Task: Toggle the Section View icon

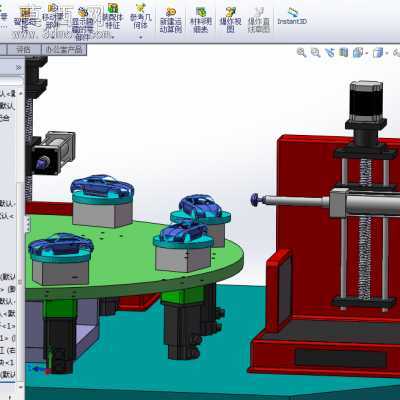Action: 344,53
